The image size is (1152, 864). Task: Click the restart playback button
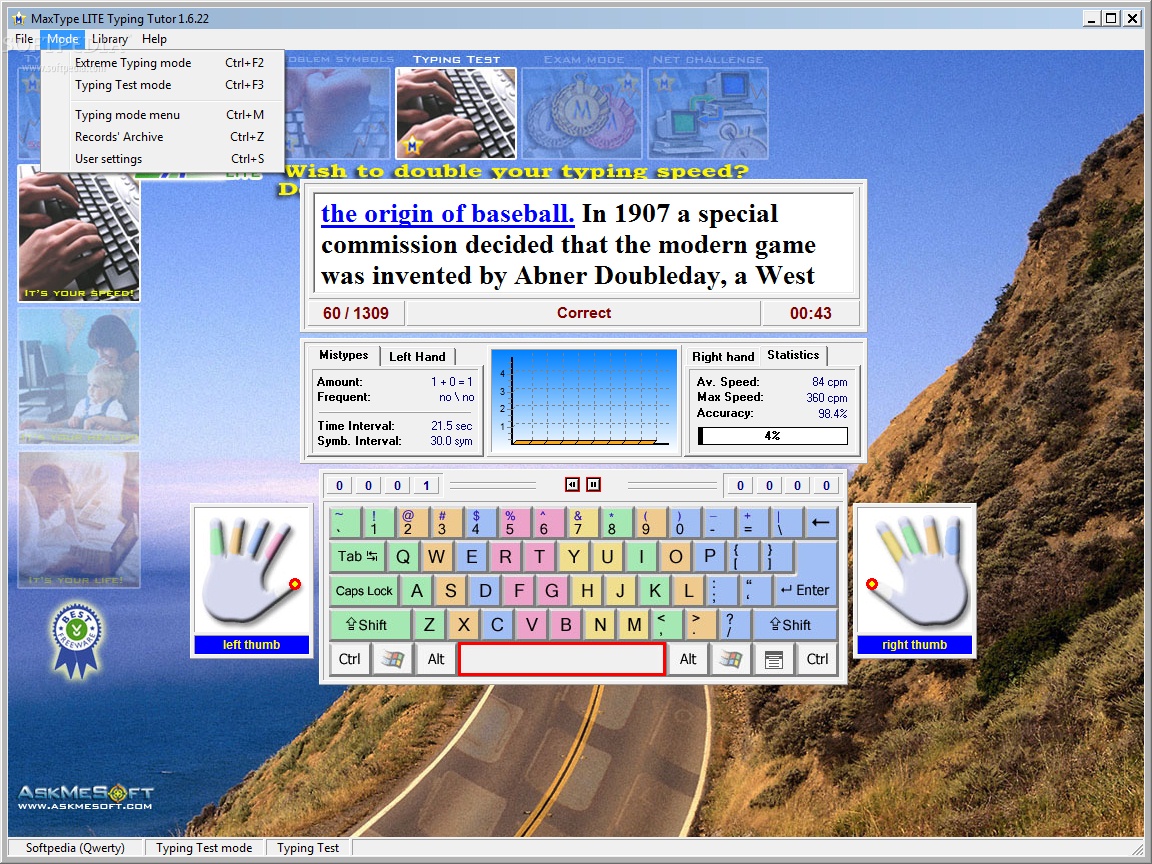pos(572,485)
